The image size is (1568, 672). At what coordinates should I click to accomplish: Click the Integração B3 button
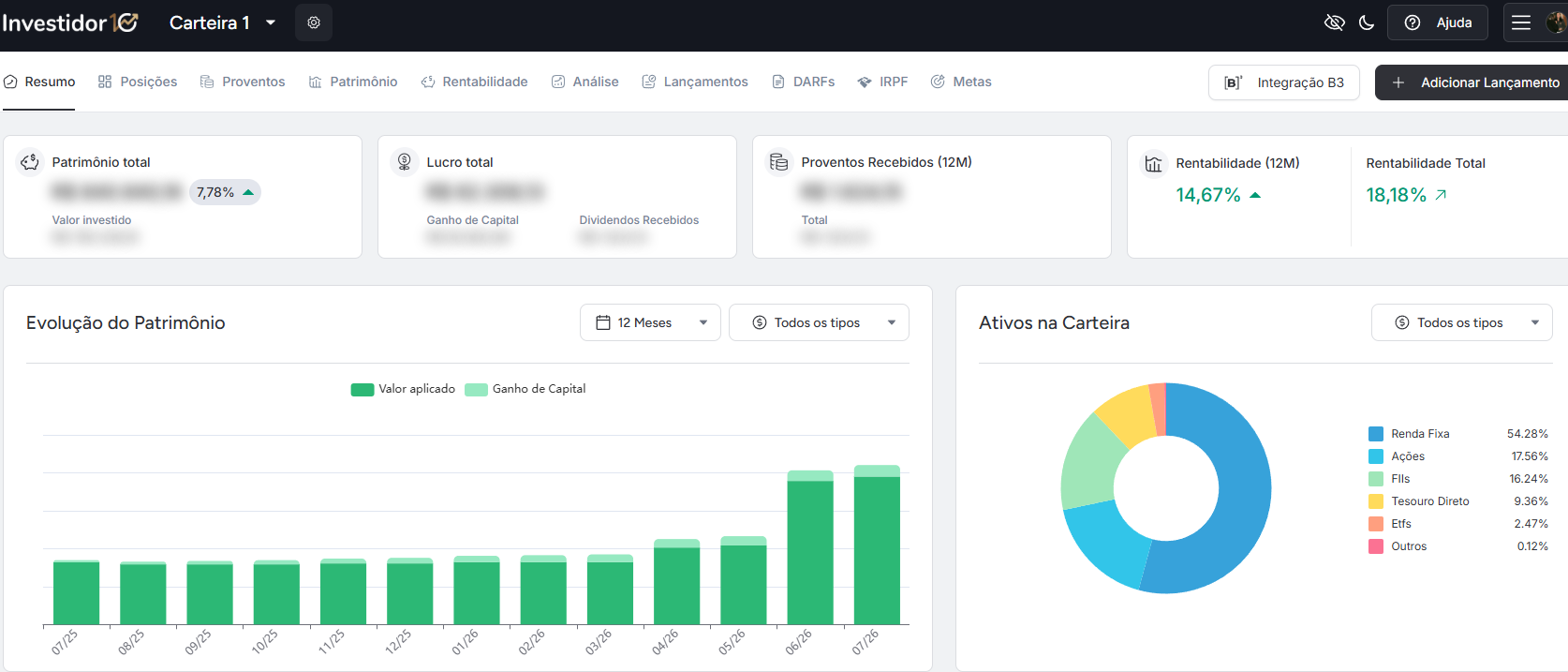point(1283,82)
